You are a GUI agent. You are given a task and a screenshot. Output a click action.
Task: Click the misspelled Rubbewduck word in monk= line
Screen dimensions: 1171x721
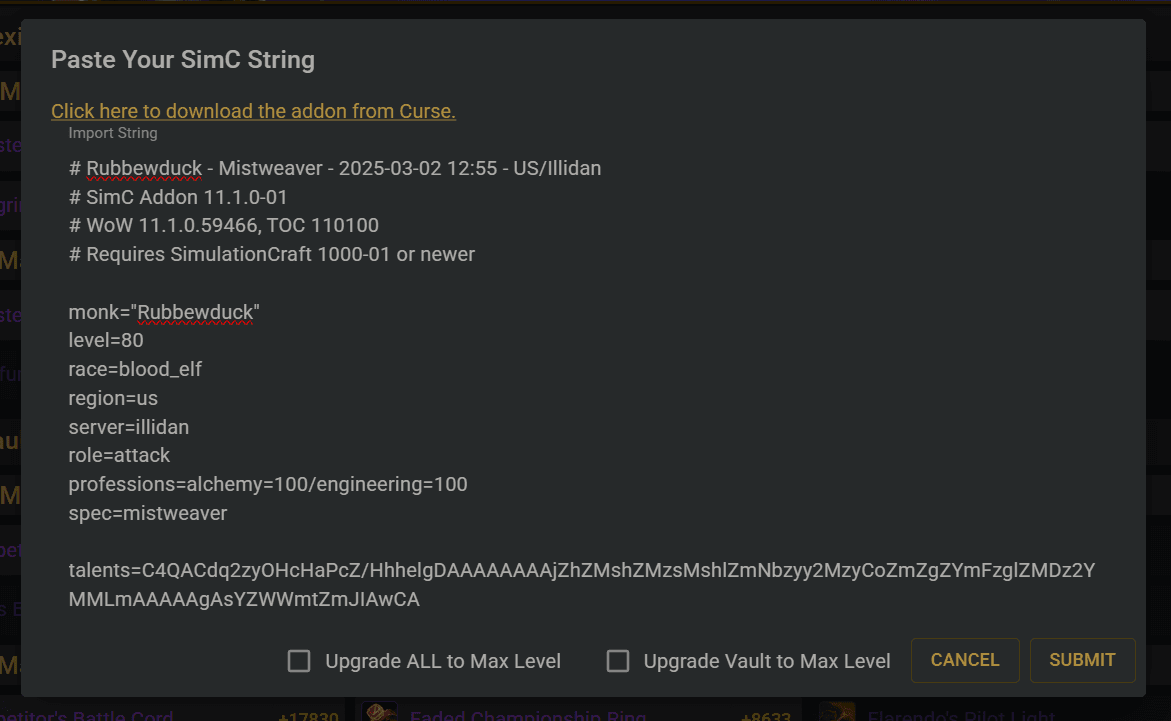(195, 312)
